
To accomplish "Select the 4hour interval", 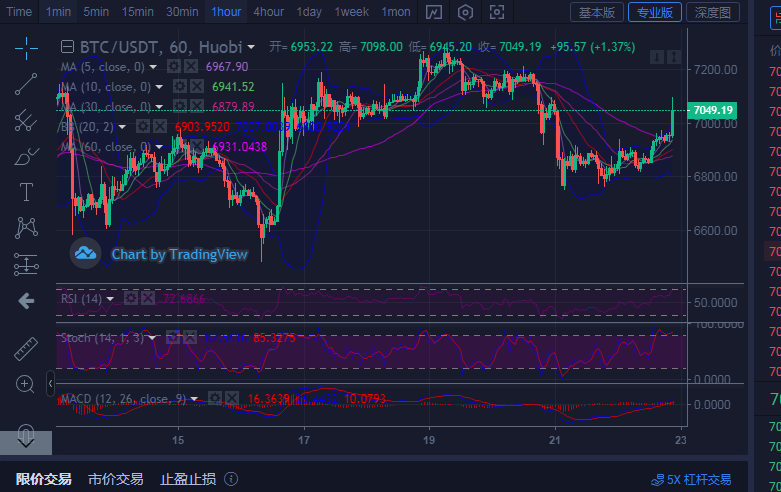I will coord(268,11).
